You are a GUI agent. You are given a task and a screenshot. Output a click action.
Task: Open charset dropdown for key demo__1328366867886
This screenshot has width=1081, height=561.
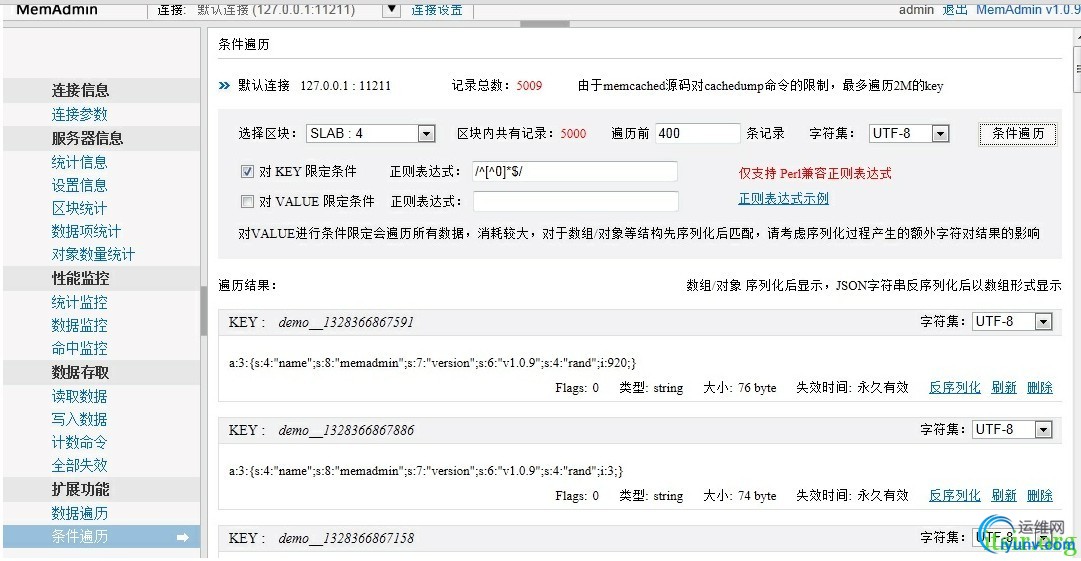point(1012,429)
